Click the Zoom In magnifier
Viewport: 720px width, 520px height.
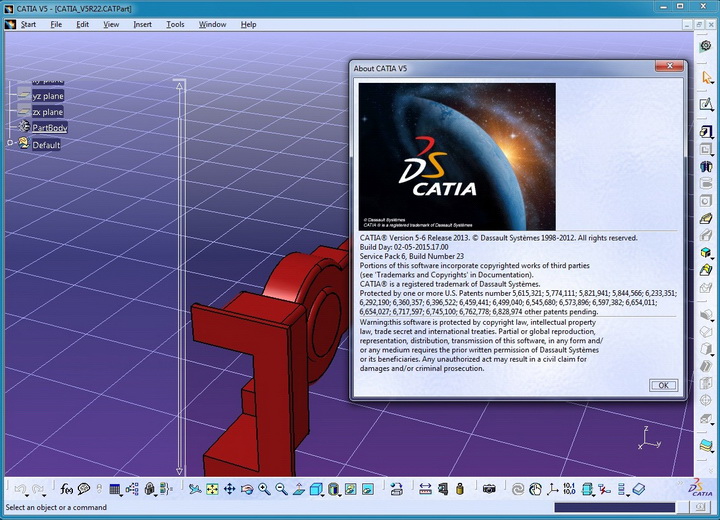[264, 489]
